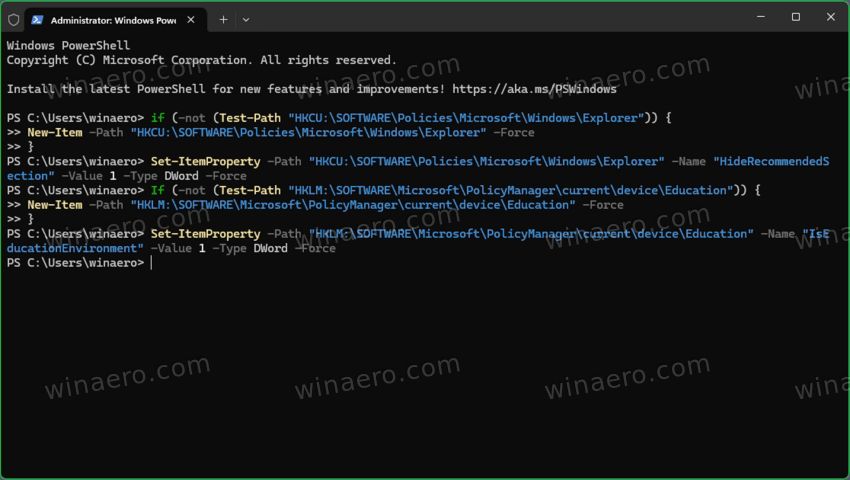Click Test-Path in the first if statement
The image size is (850, 480).
249,118
